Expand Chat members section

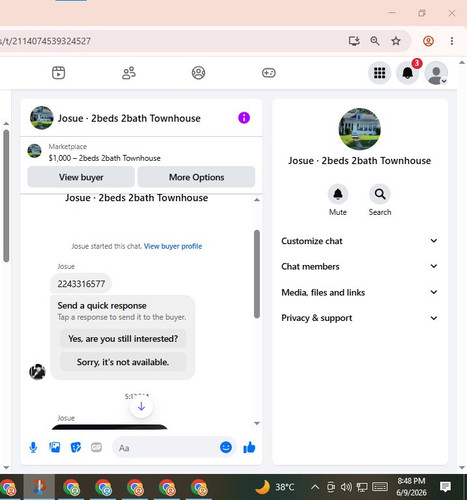[x=359, y=266]
